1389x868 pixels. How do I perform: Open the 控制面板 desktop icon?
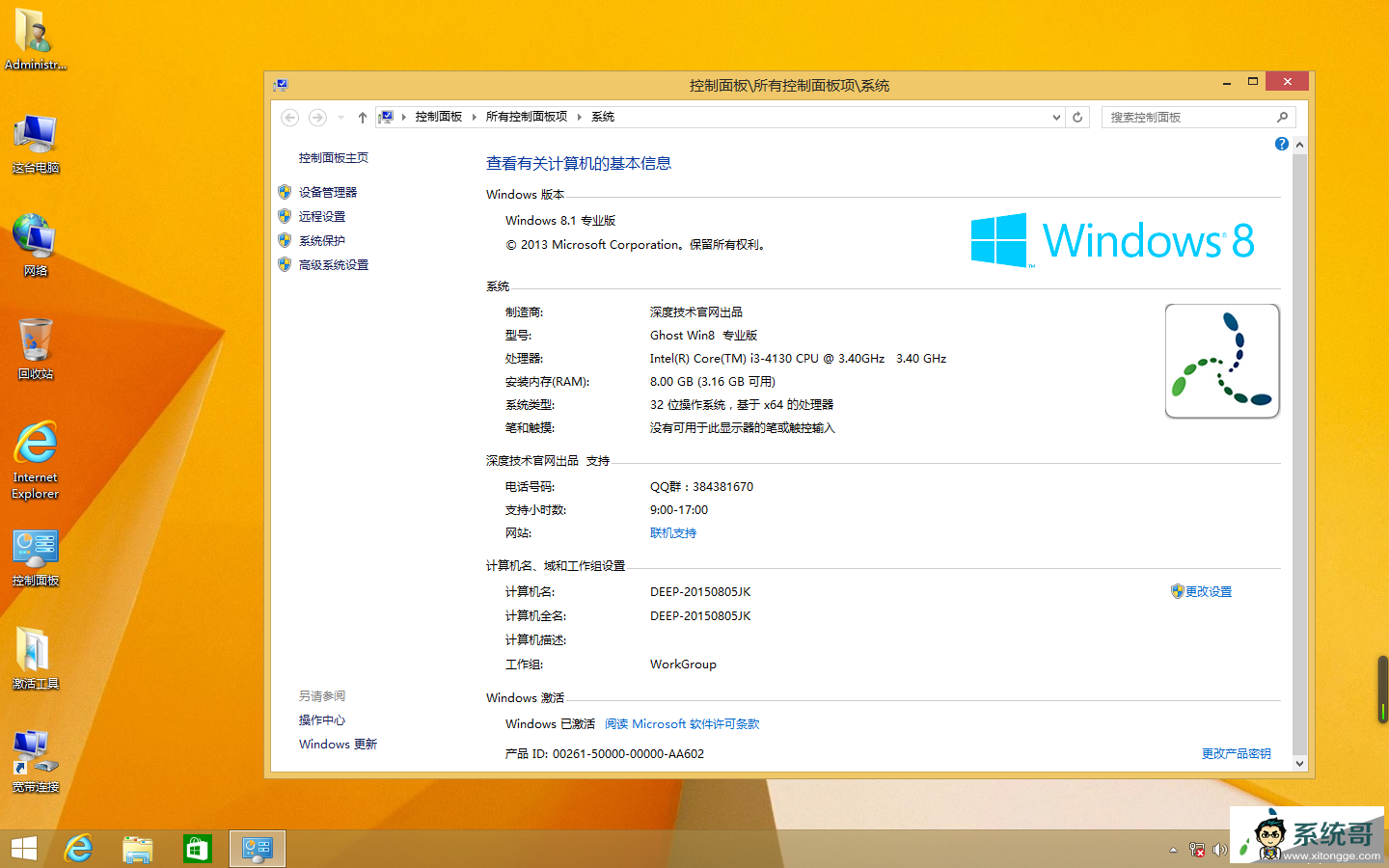point(36,557)
